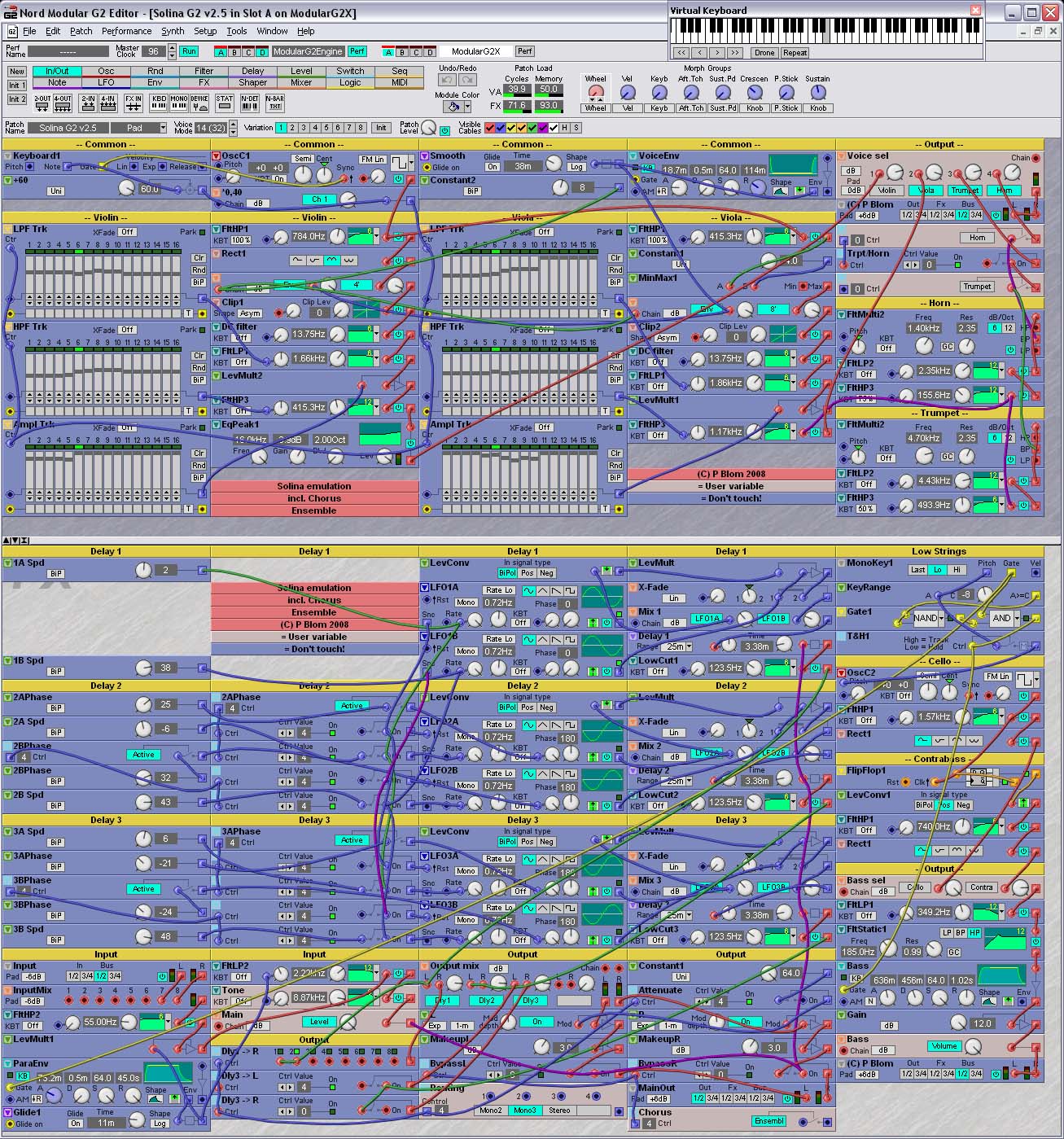Select the KBD keyboard module icon
1064x1139 pixels.
click(x=159, y=103)
